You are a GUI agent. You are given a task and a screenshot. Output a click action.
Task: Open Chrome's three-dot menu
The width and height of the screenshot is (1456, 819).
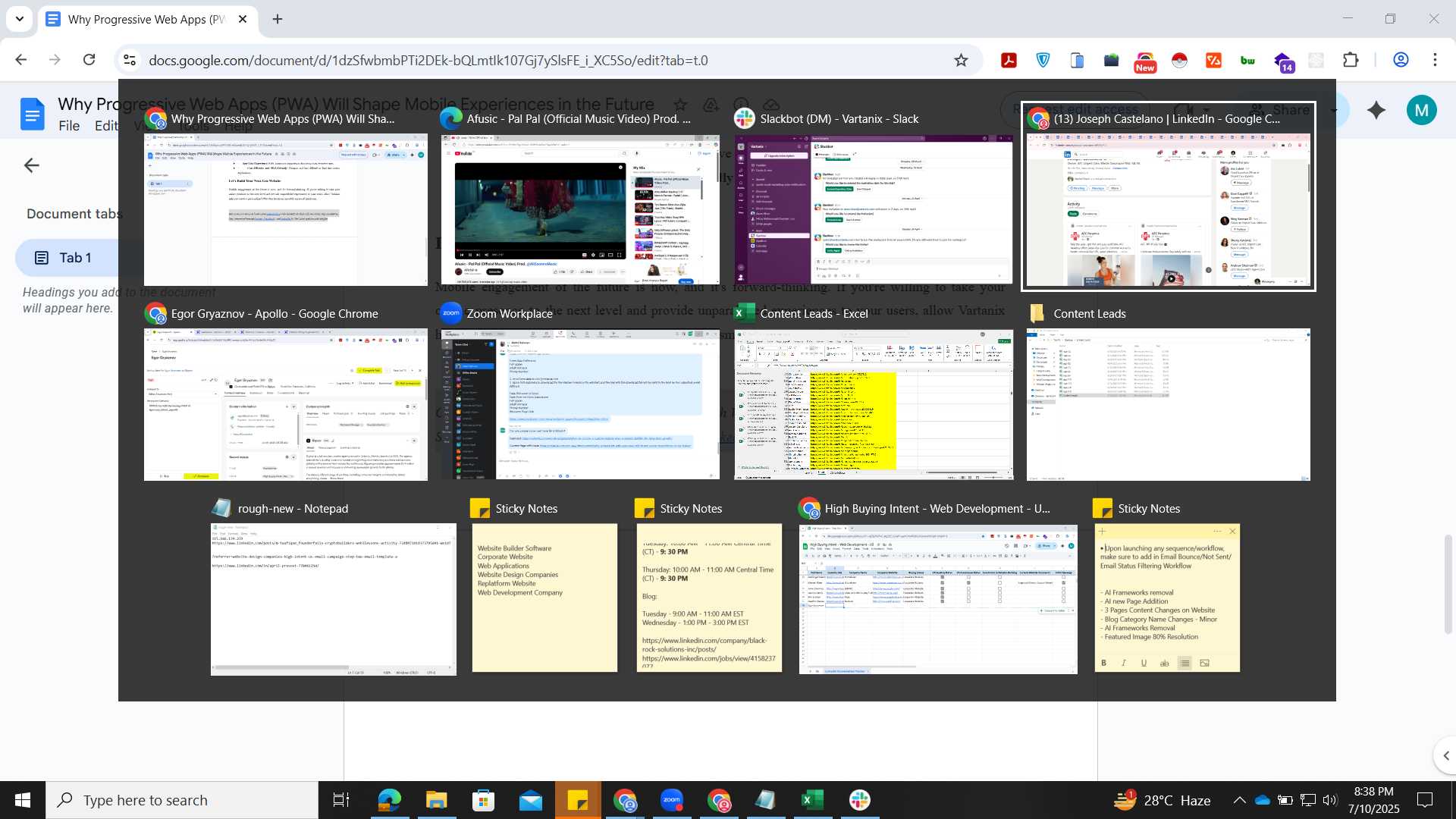(x=1435, y=60)
